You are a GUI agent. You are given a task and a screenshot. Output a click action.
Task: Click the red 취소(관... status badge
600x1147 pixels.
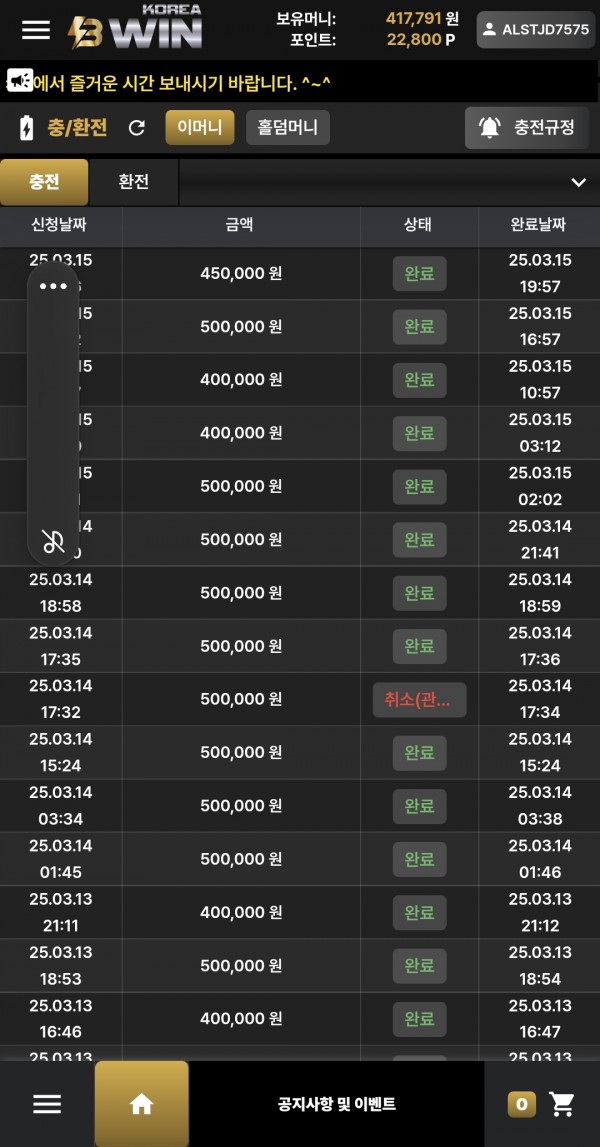pyautogui.click(x=419, y=700)
